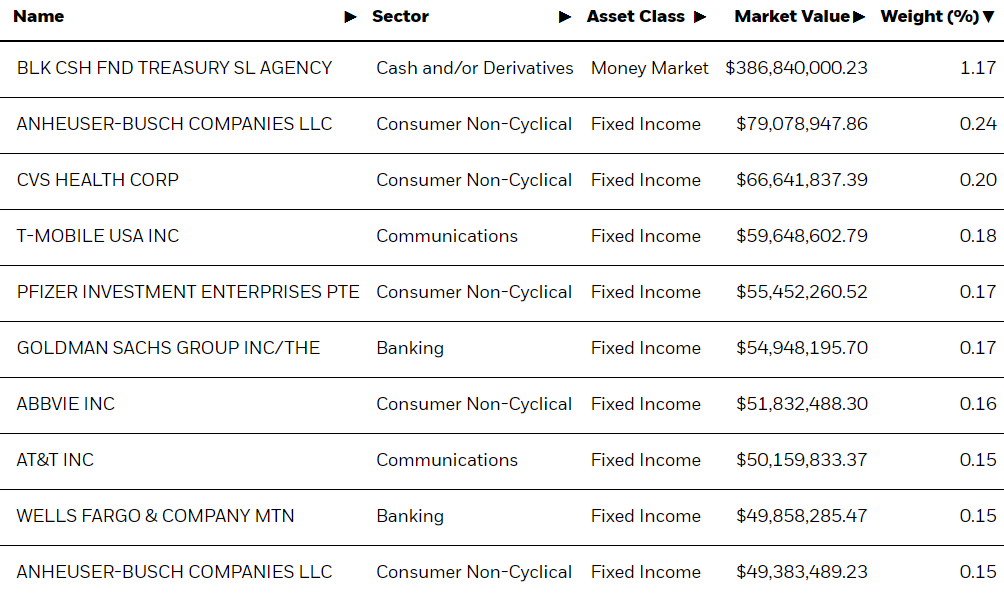The width and height of the screenshot is (1004, 595).
Task: Select PFIZER INVESTMENT ENTERPRISES PTE name
Action: click(x=188, y=292)
